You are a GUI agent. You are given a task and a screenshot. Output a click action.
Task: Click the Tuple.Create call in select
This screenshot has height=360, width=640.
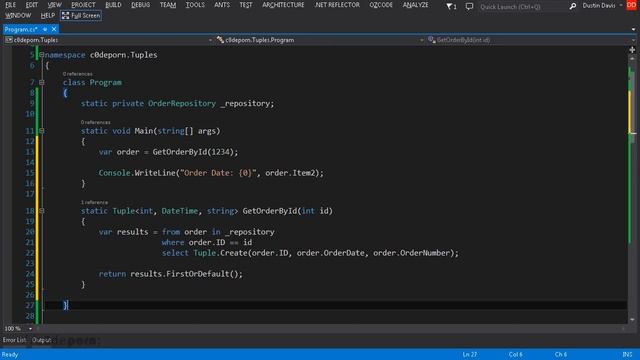326,253
